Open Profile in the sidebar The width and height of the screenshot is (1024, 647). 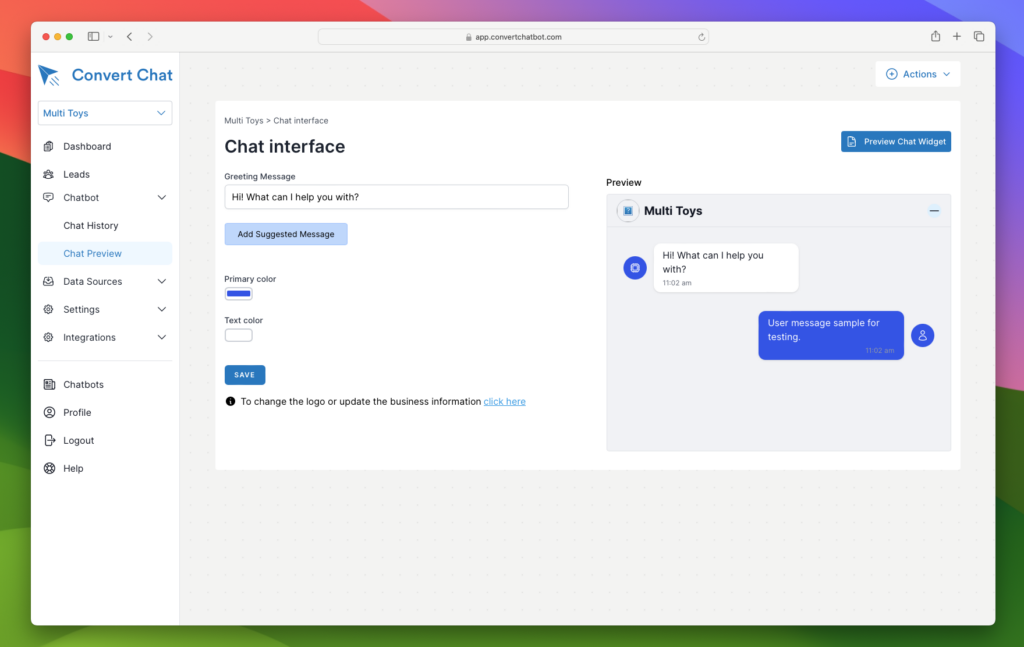pos(77,413)
